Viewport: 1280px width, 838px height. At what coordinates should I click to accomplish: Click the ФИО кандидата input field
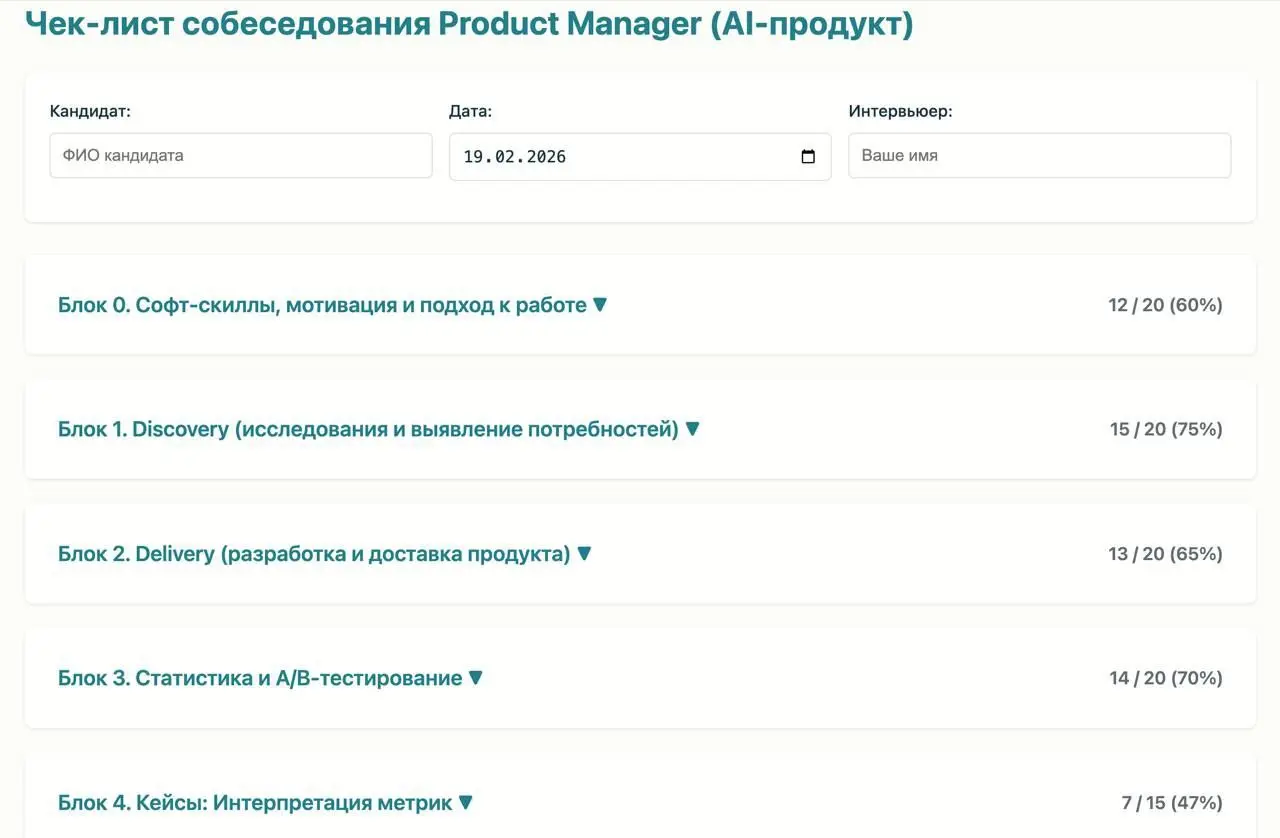tap(241, 156)
